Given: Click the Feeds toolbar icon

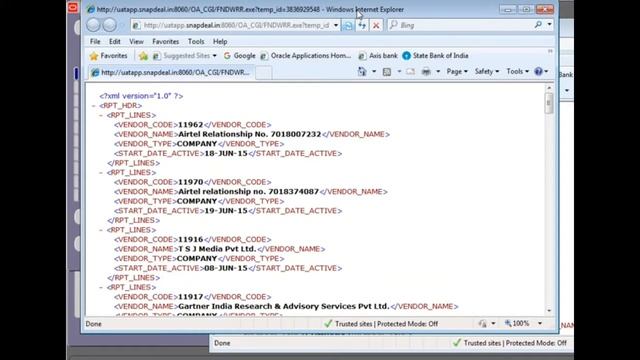Looking at the screenshot, I should point(387,72).
